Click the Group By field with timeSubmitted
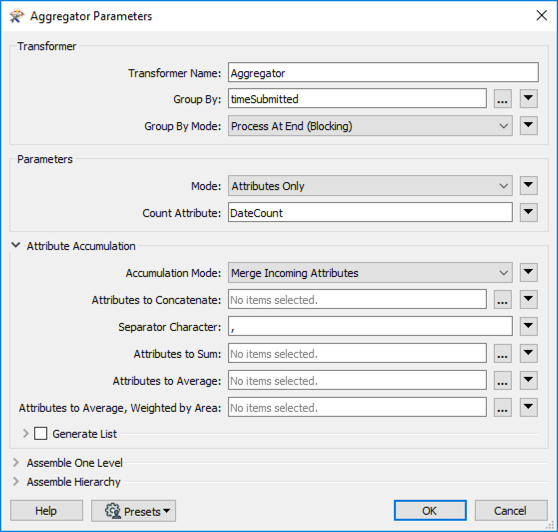This screenshot has height=532, width=558. click(357, 99)
